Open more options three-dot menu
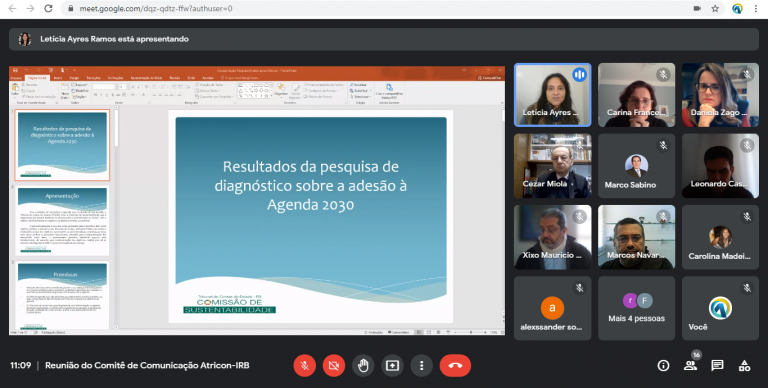The height and width of the screenshot is (388, 768). point(421,365)
